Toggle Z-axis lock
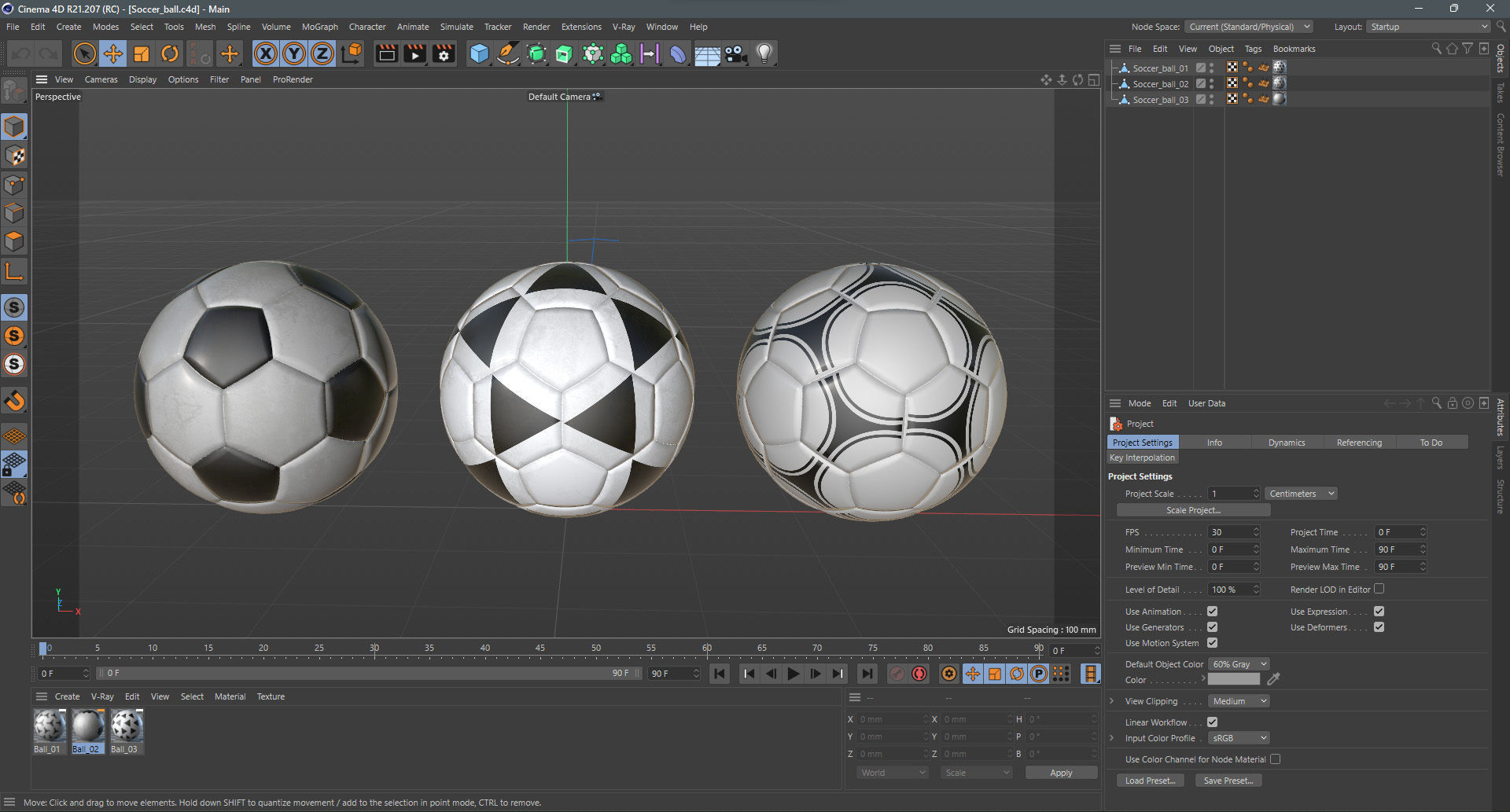This screenshot has width=1510, height=812. coord(322,53)
